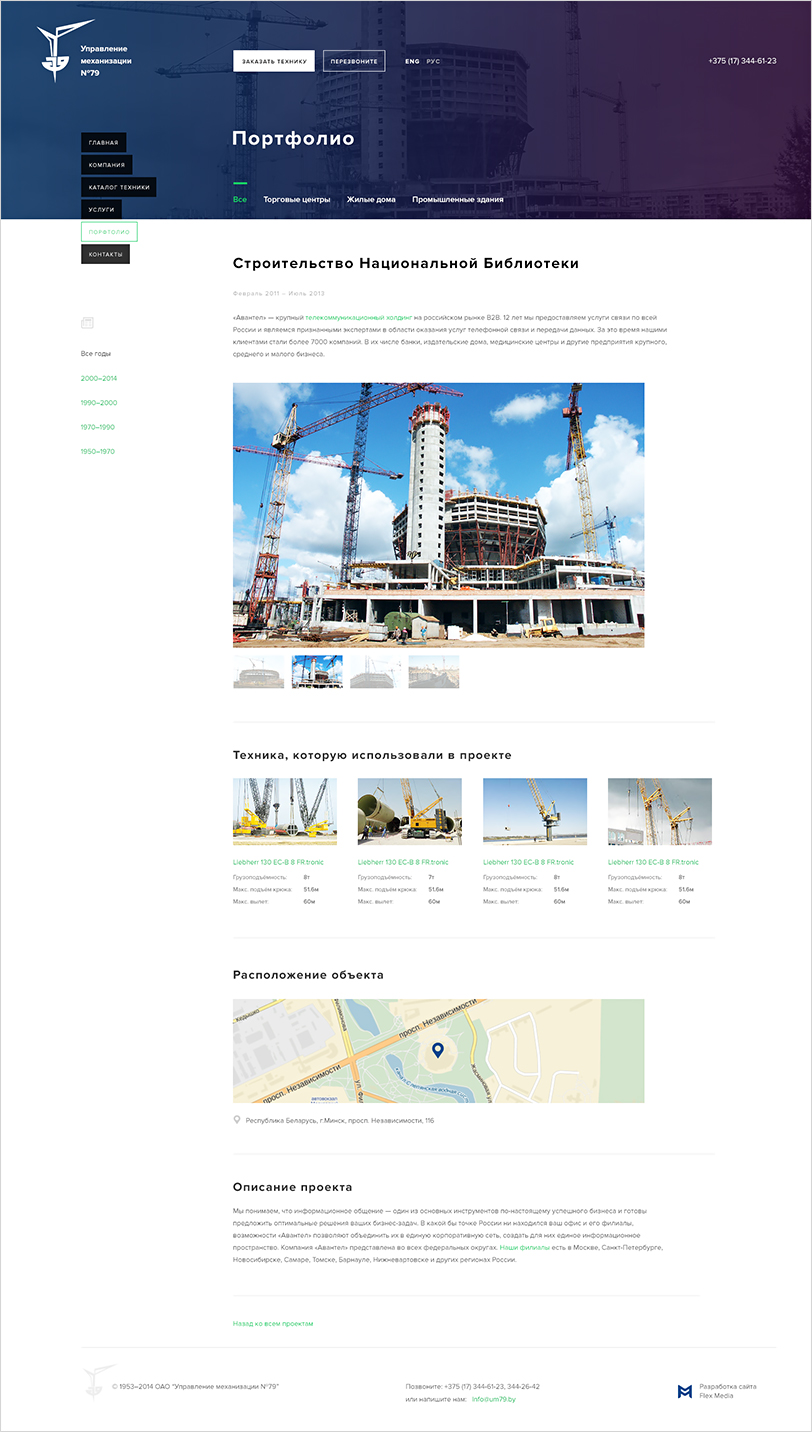Open the Каталог техники menu item

pos(118,187)
